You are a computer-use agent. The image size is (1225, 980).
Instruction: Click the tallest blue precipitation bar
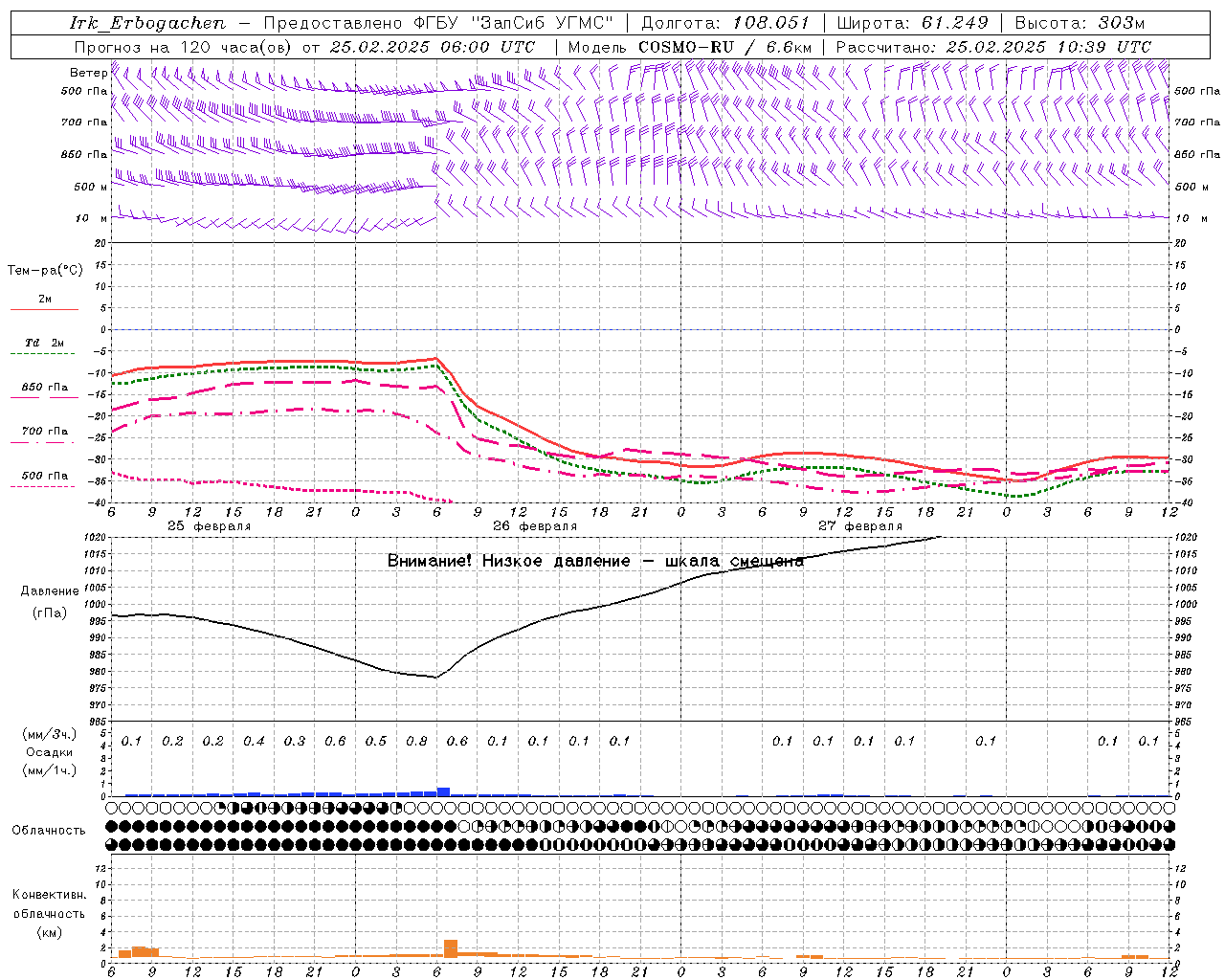[443, 792]
